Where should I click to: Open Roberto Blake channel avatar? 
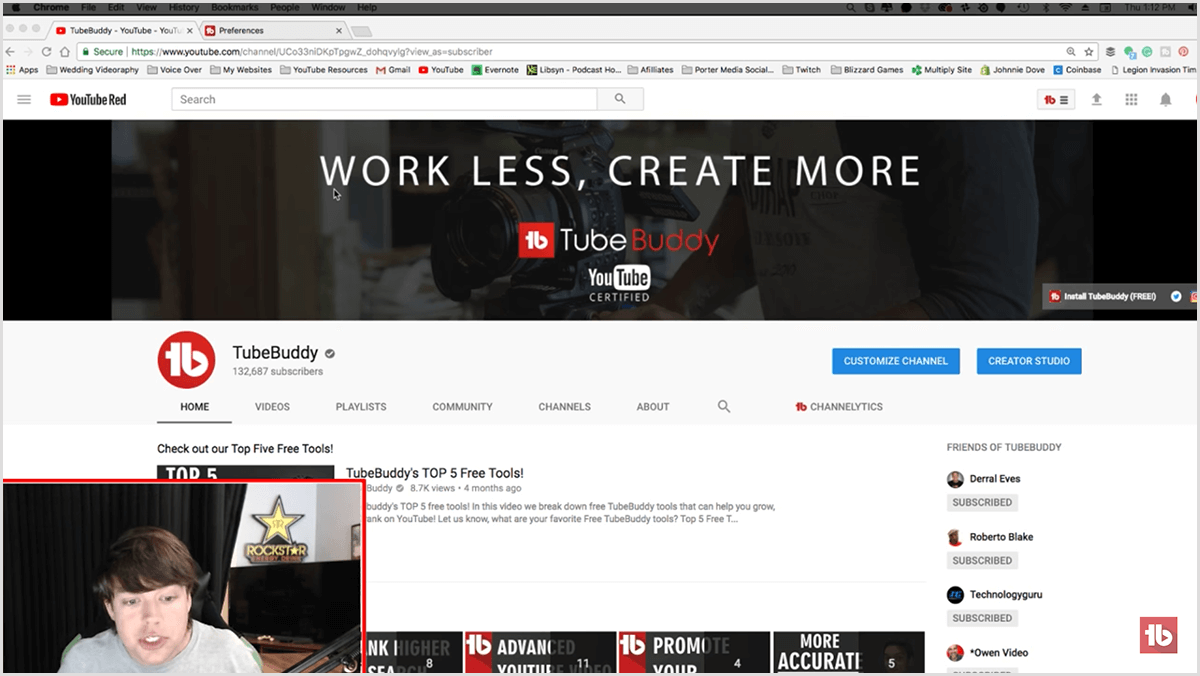(955, 537)
